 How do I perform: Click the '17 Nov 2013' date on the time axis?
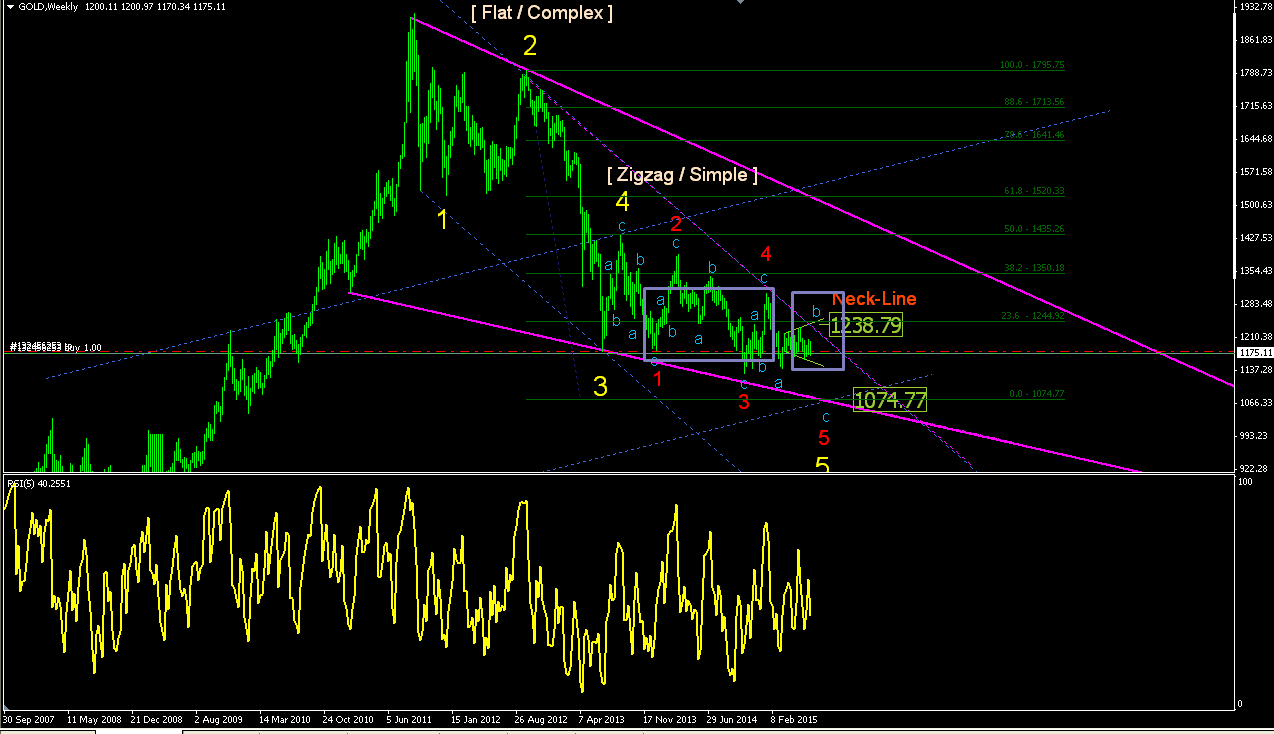pos(670,719)
